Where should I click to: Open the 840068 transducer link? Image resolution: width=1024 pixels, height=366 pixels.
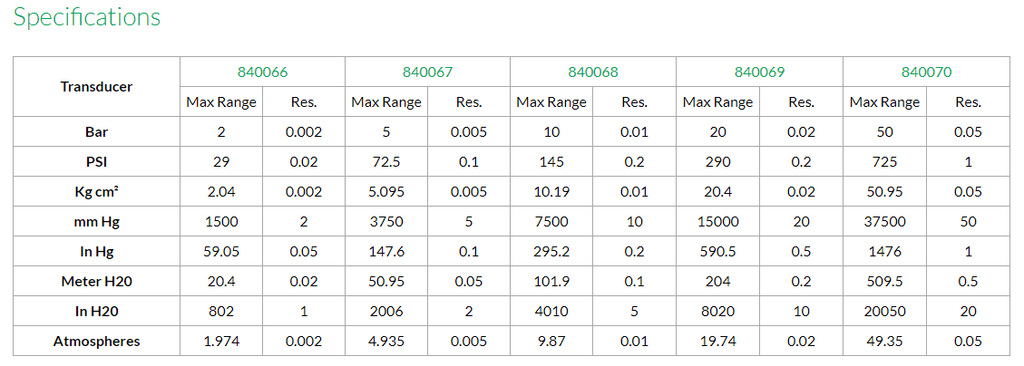(x=593, y=72)
